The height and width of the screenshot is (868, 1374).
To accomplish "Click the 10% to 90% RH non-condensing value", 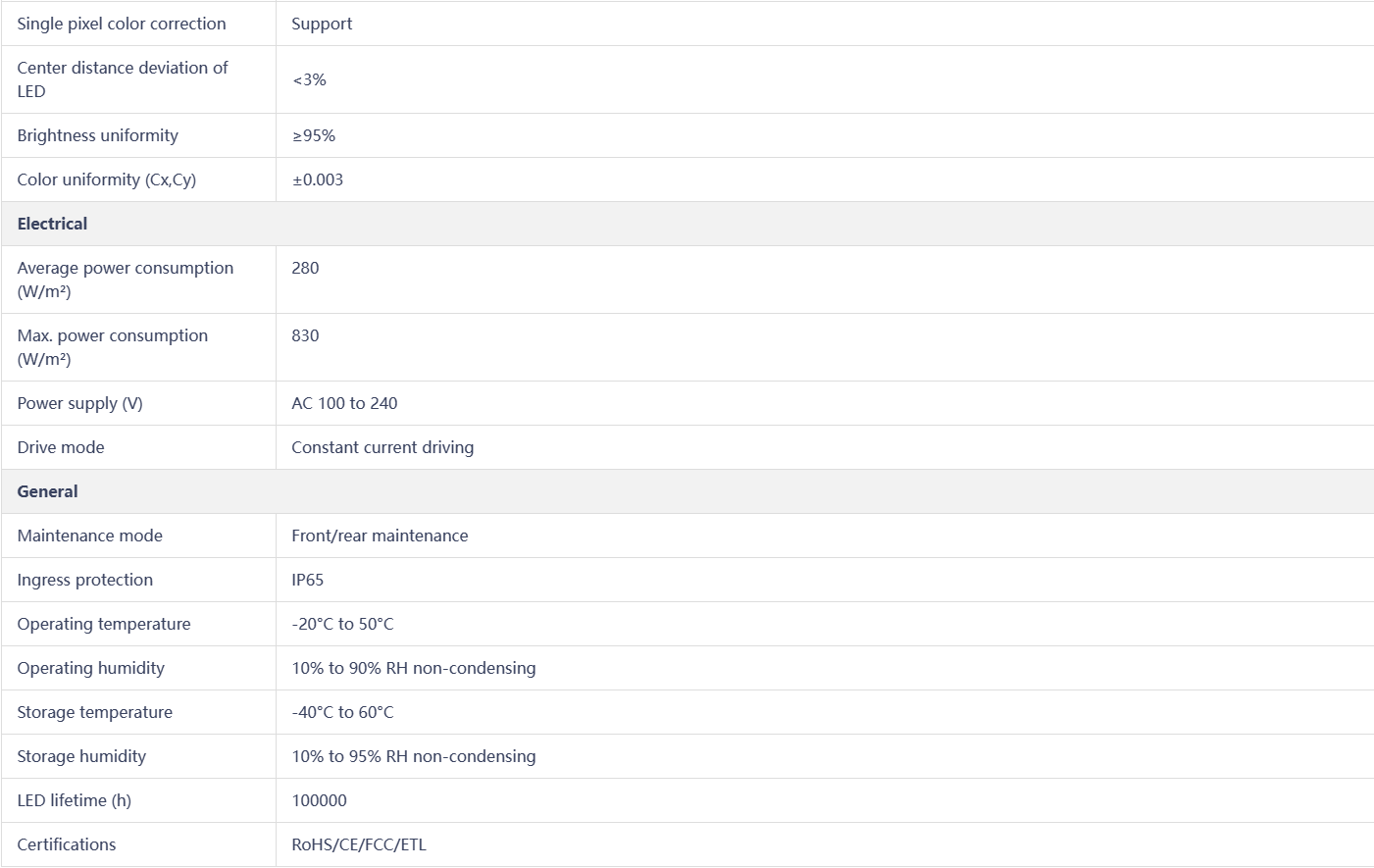I will pyautogui.click(x=413, y=668).
